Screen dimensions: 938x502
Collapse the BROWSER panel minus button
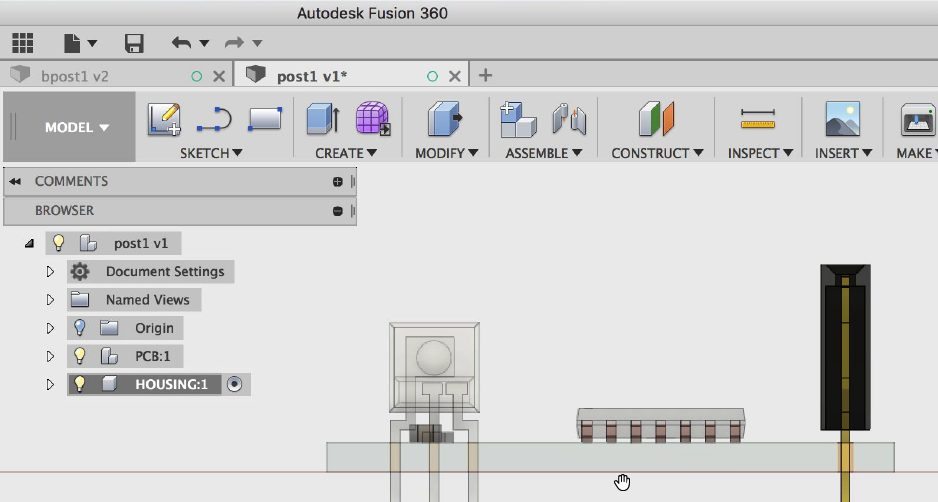337,211
